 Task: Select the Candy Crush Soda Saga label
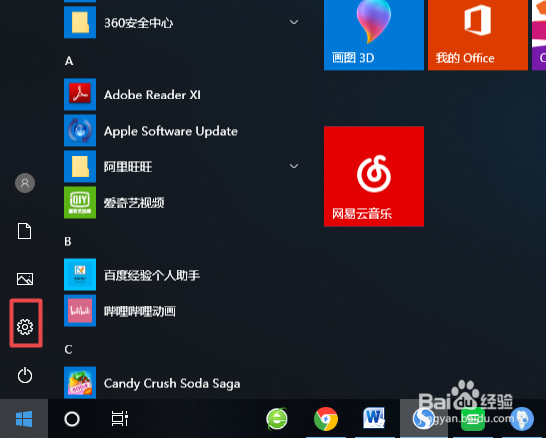pos(172,384)
